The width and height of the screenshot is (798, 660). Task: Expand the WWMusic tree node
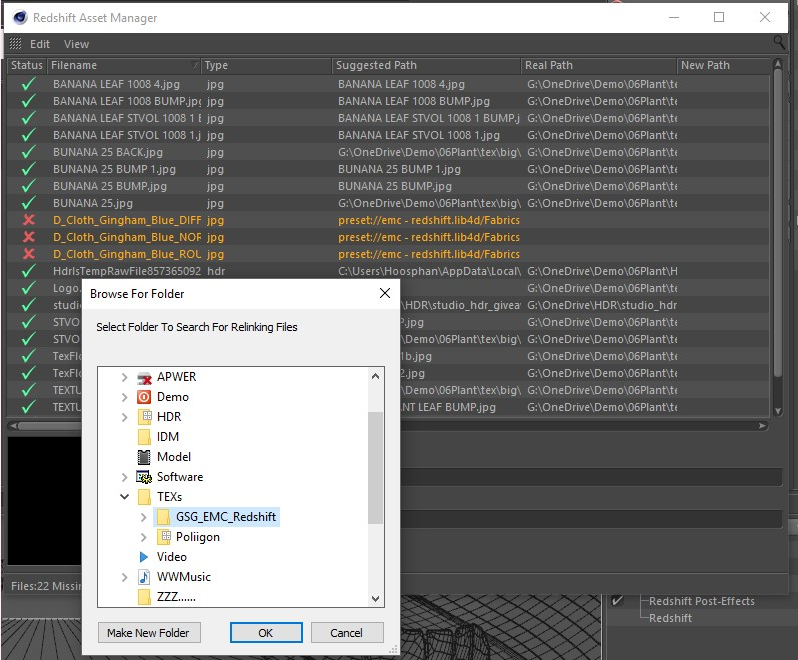tap(124, 577)
